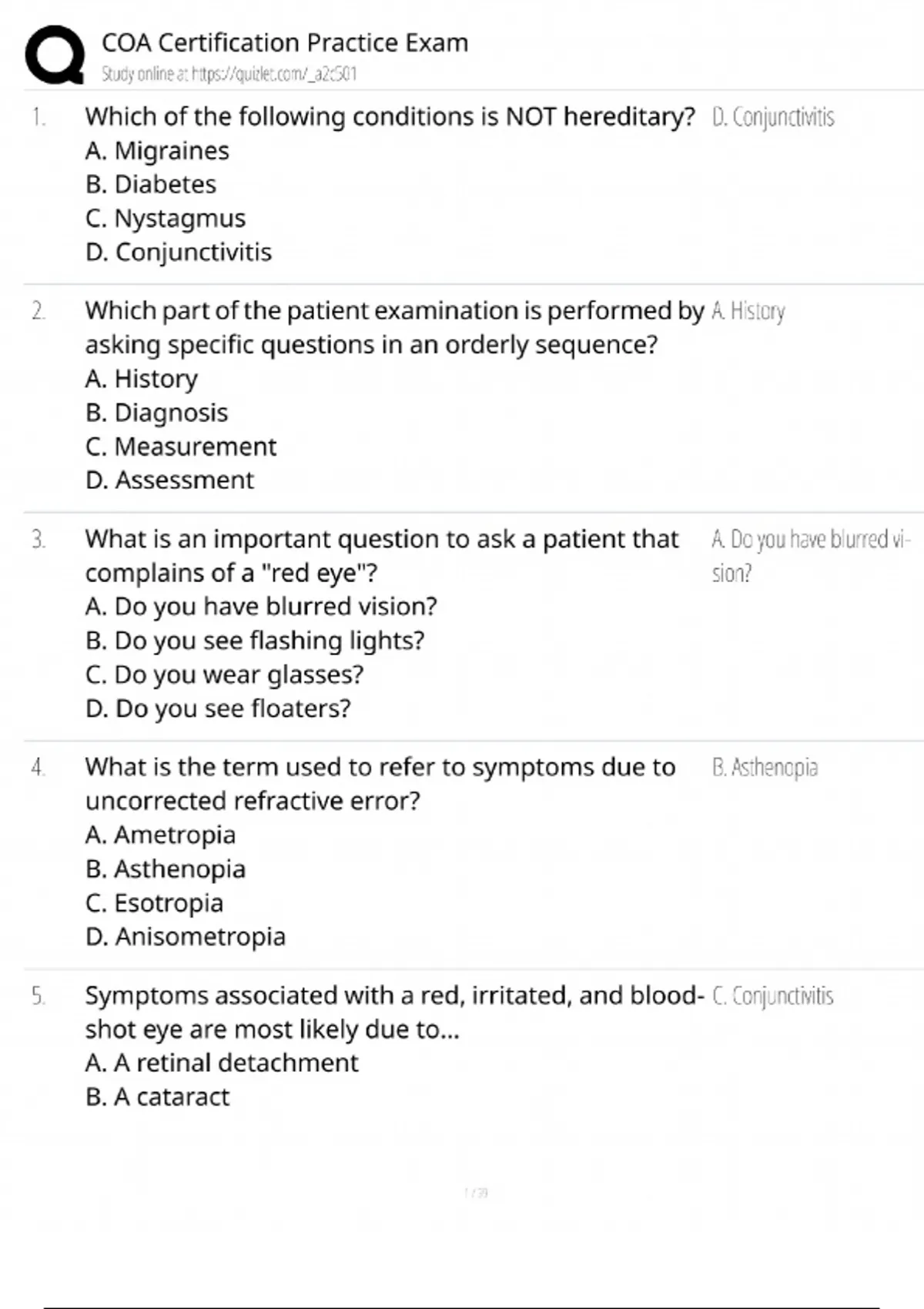Pick 'D. Do you see floaters?' option

pos(218,708)
